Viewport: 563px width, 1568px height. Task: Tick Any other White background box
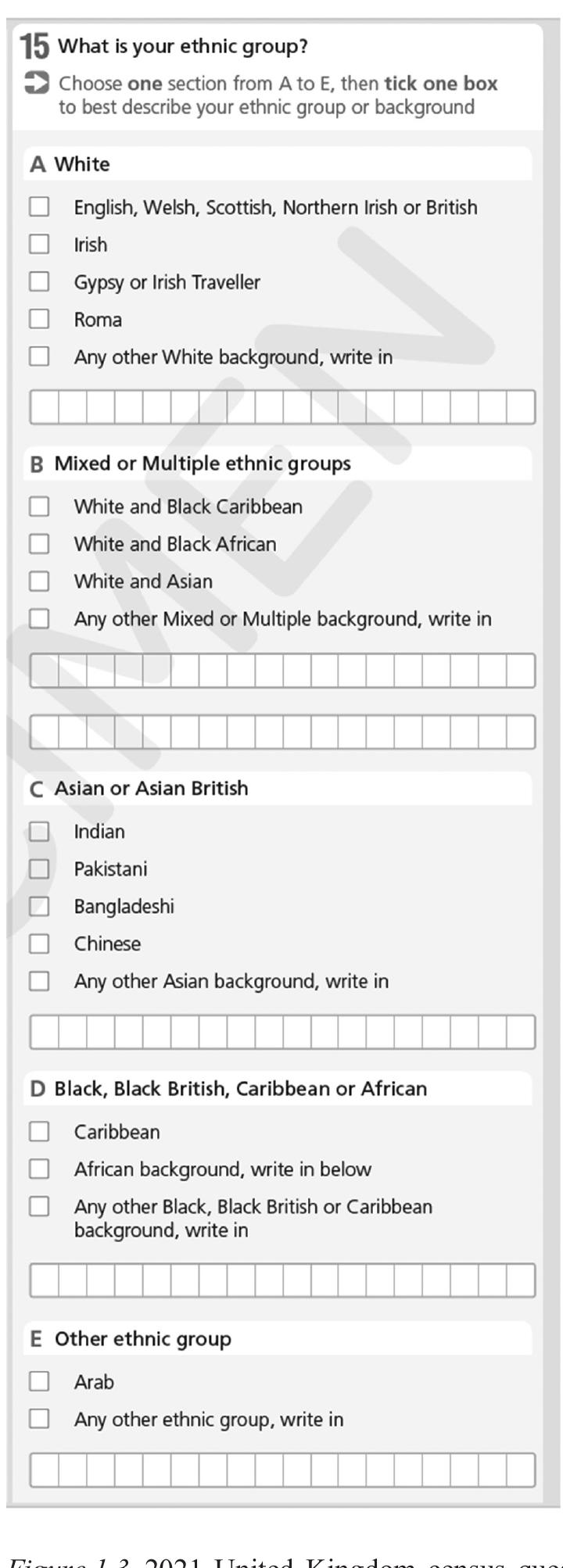39,356
